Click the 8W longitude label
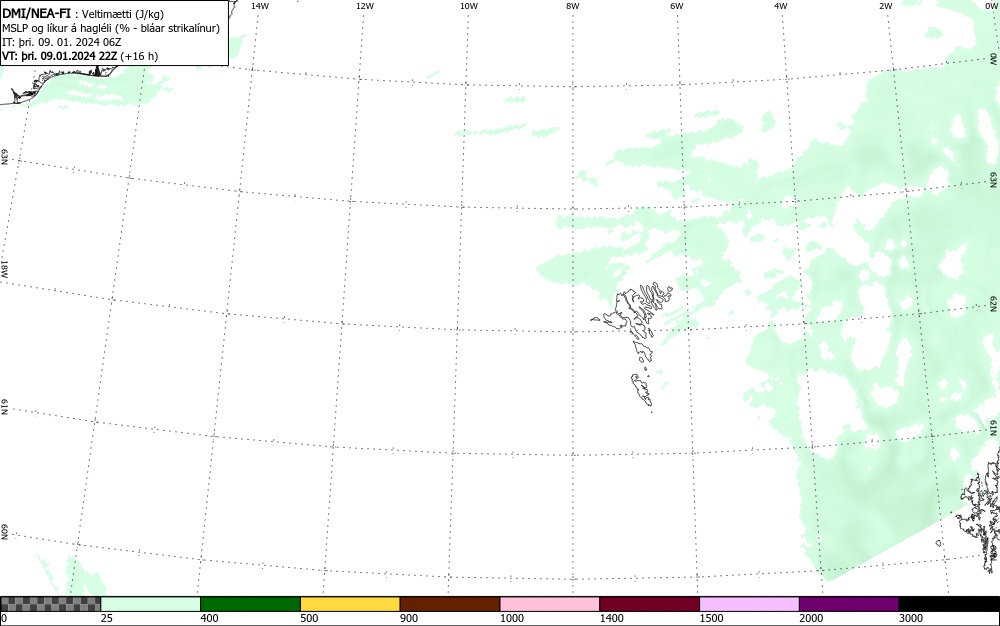The image size is (1000, 626). pos(573,6)
